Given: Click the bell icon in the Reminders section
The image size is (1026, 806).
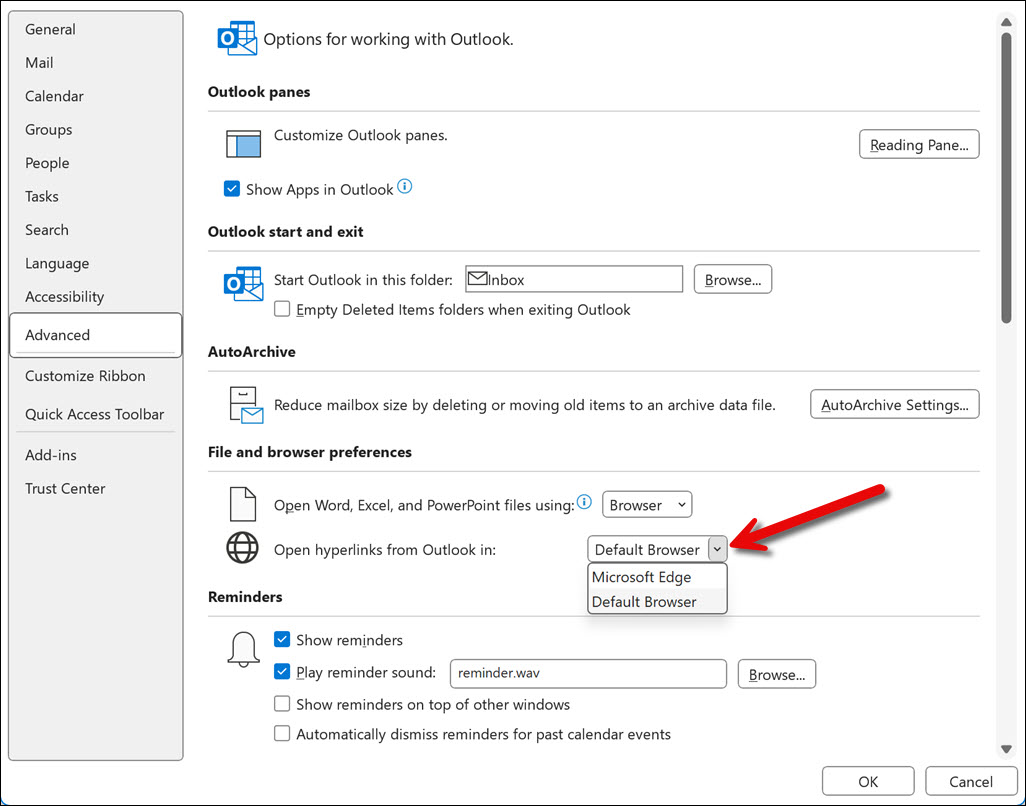Looking at the screenshot, I should click(243, 649).
